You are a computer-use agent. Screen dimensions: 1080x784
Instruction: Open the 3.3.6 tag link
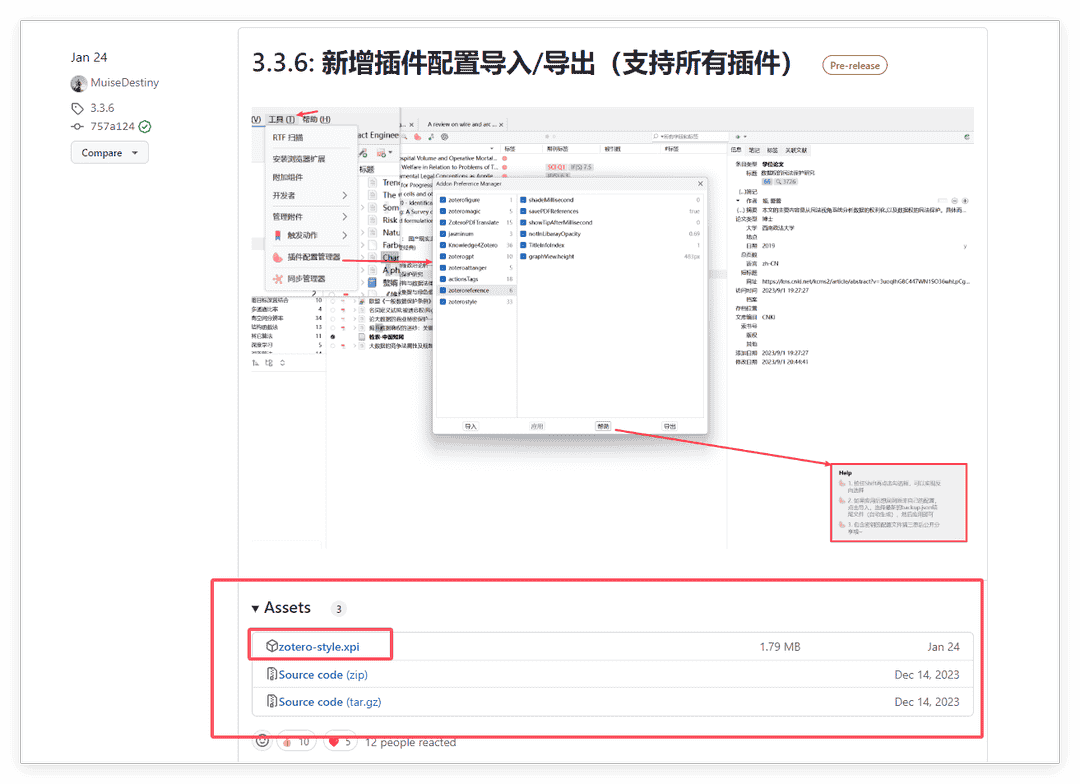102,108
